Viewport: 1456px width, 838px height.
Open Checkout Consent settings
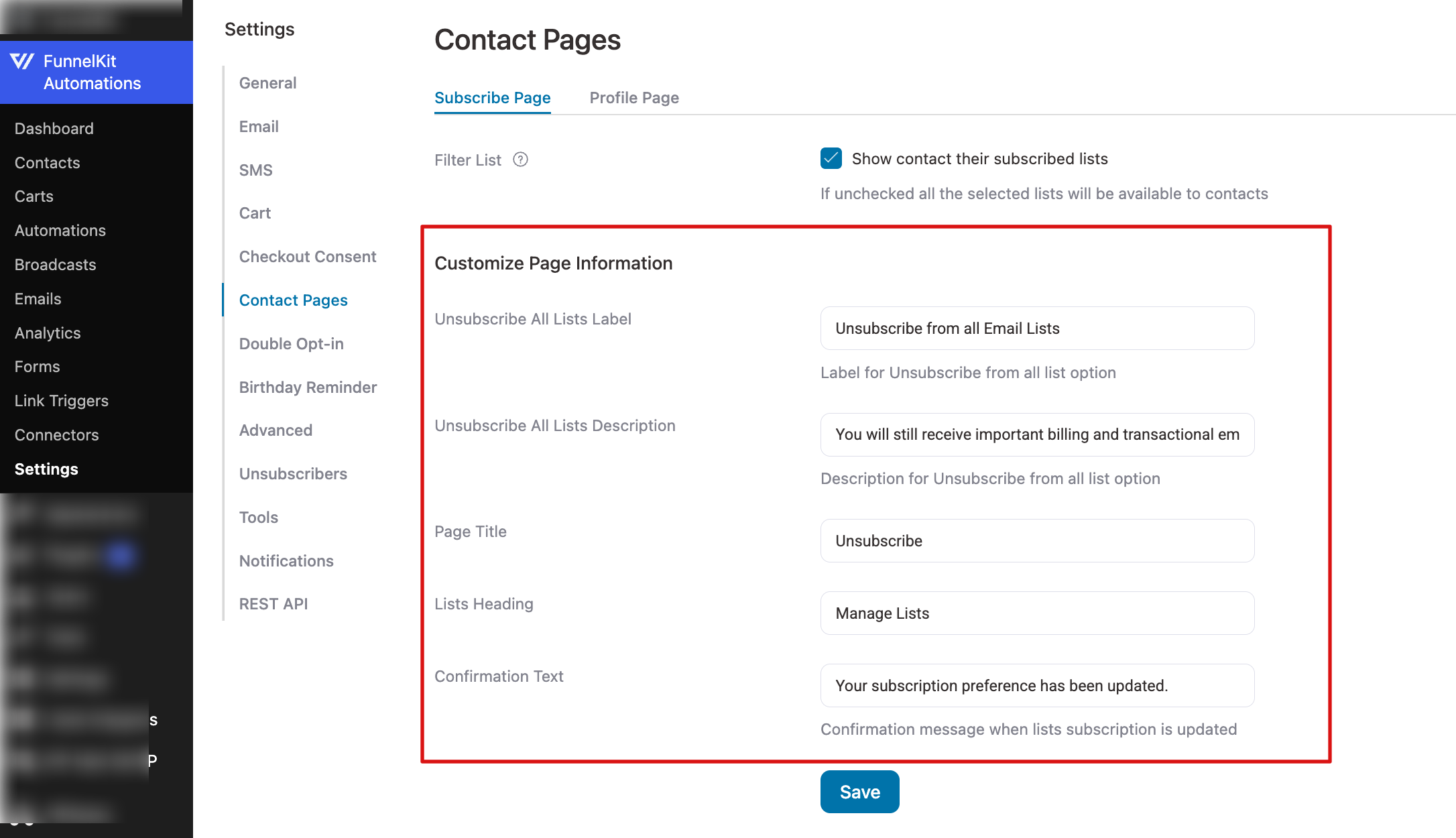coord(308,256)
